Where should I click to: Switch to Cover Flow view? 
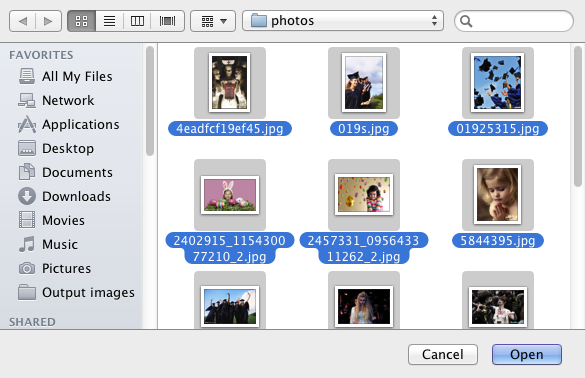(x=168, y=21)
